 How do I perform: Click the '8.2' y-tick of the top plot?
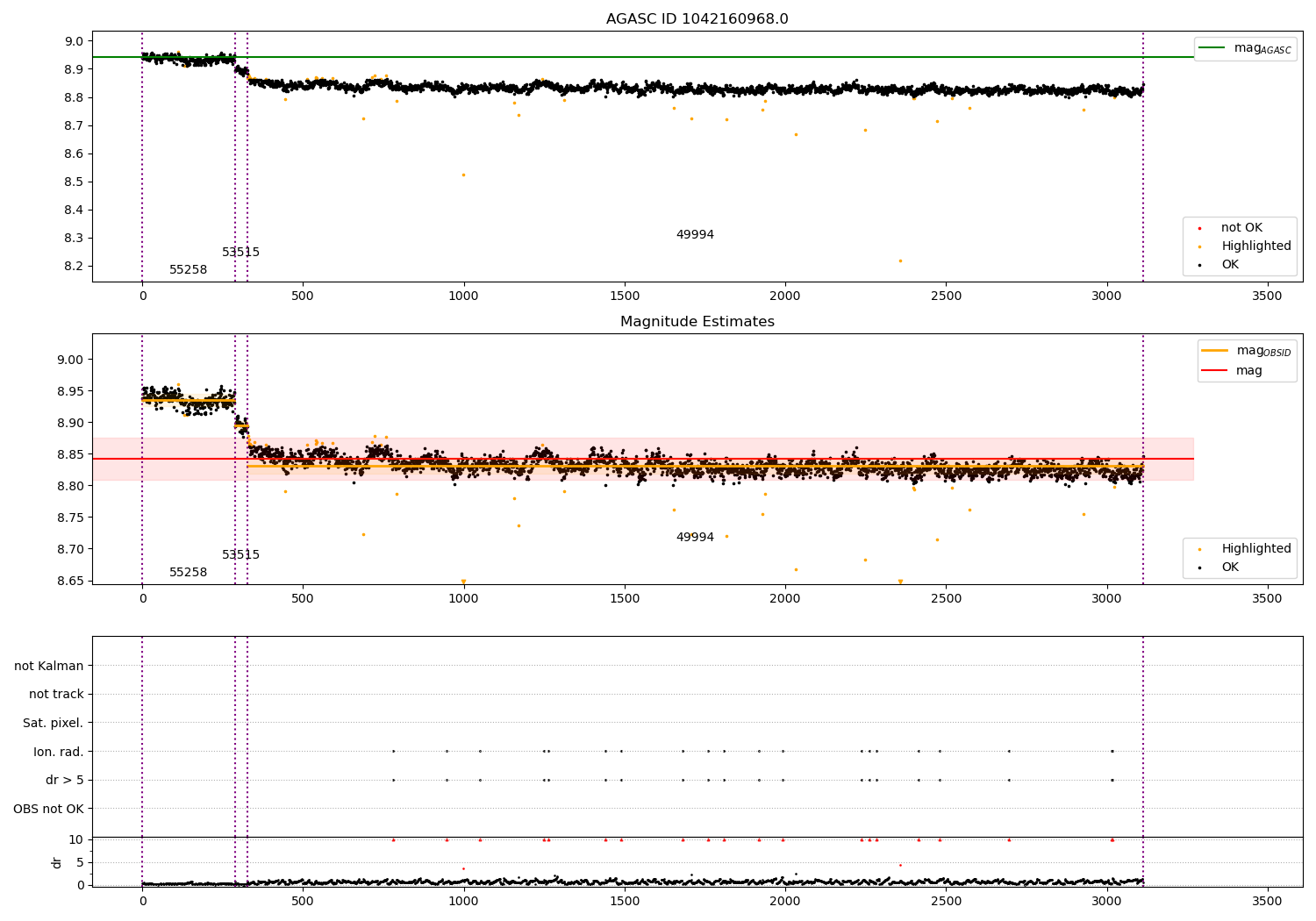[x=74, y=267]
